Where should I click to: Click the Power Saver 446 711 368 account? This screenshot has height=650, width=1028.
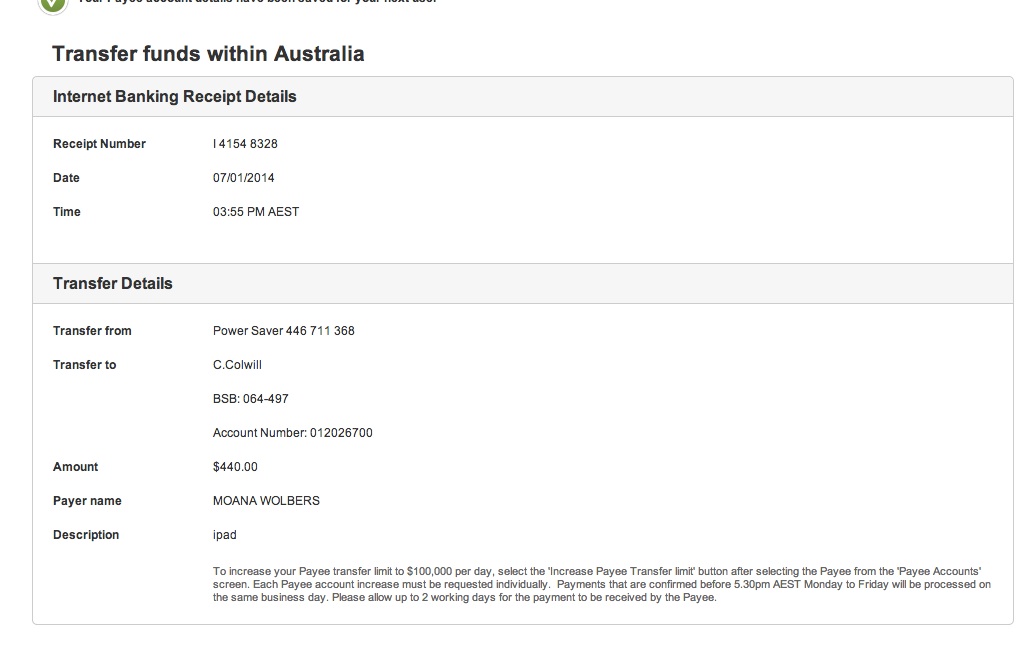click(x=283, y=331)
